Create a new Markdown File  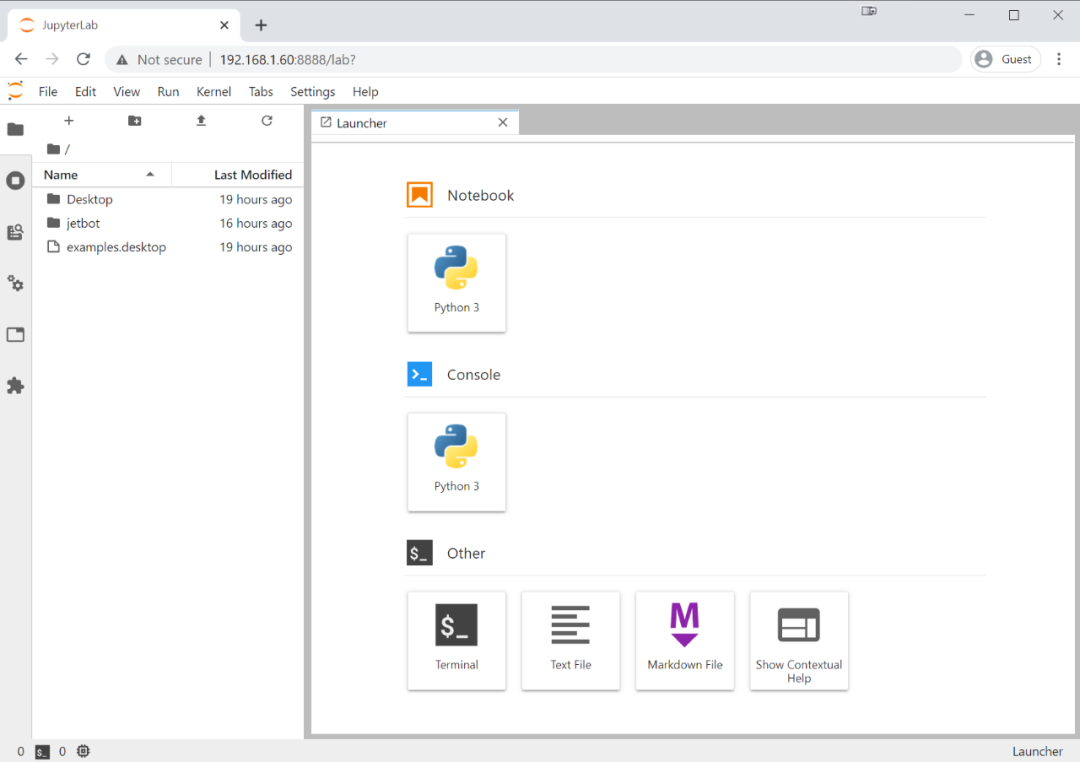coord(685,640)
